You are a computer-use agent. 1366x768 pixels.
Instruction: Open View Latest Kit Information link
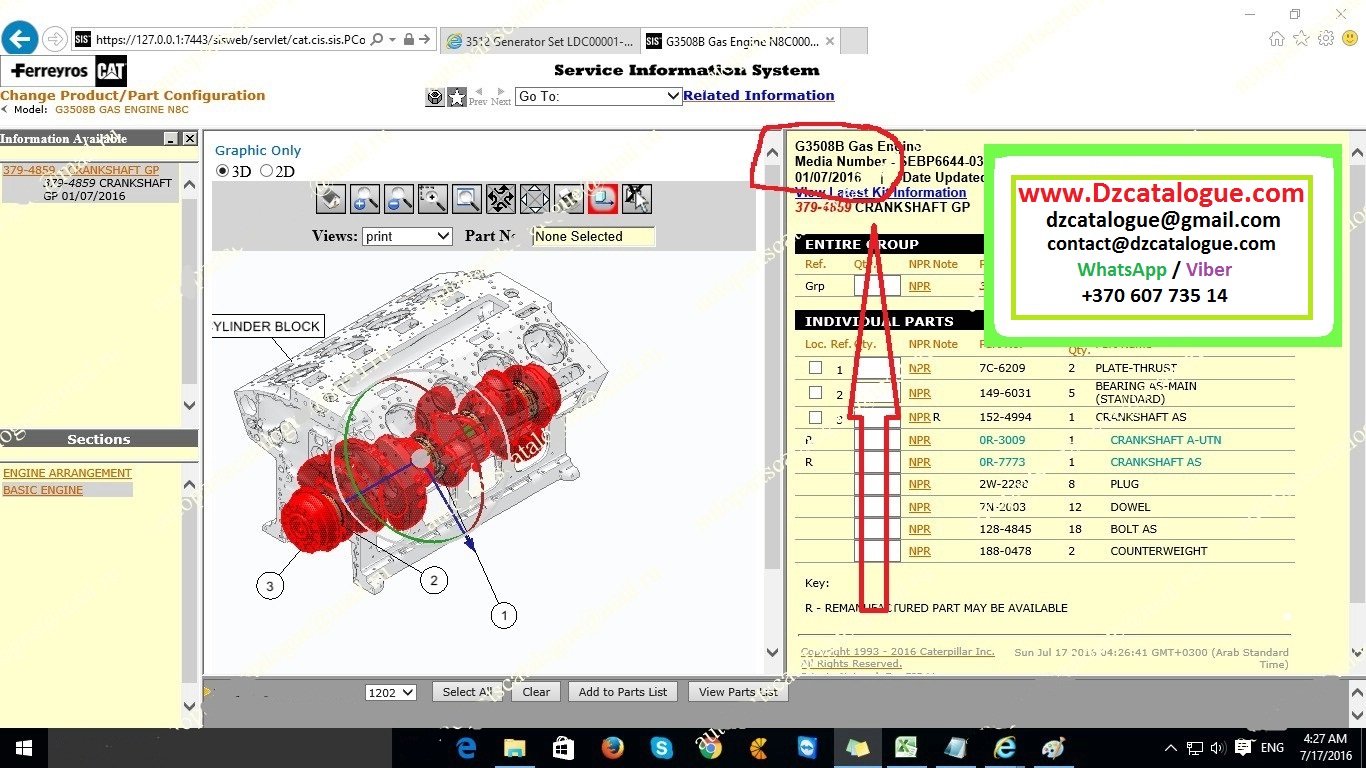pos(881,192)
